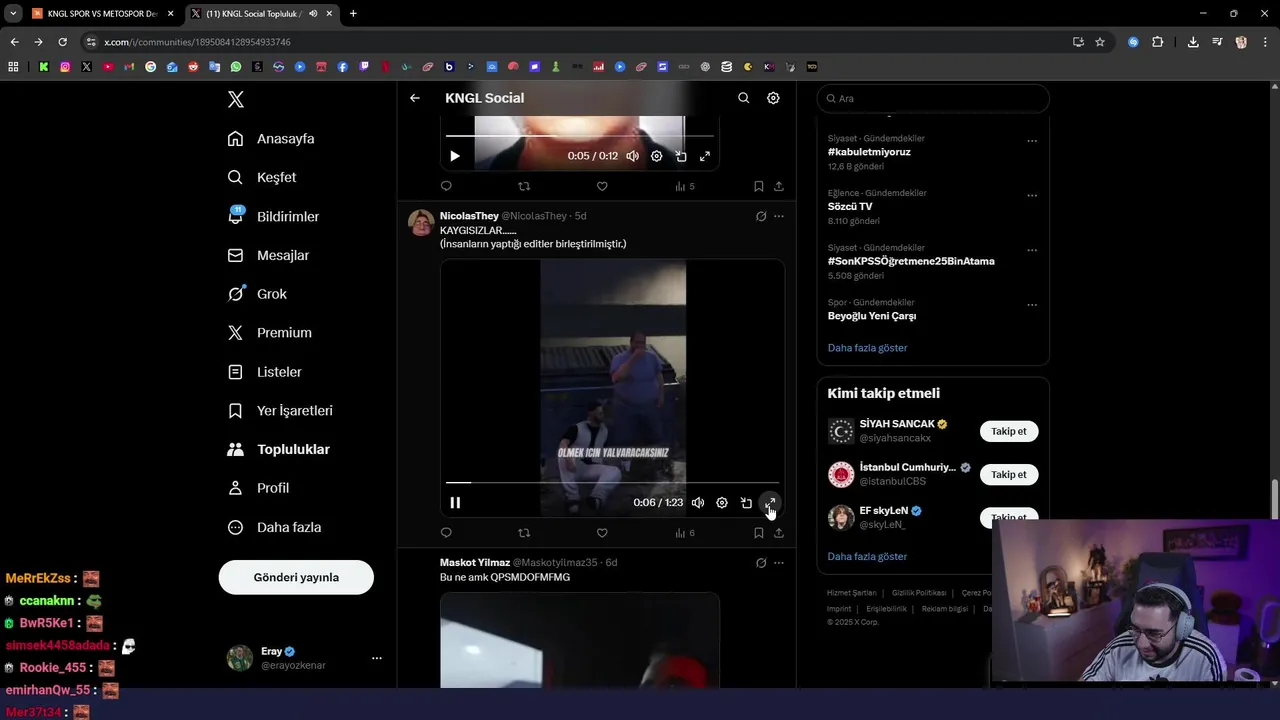
Task: Open Yer İşaretleri bookmarks
Action: 280,410
